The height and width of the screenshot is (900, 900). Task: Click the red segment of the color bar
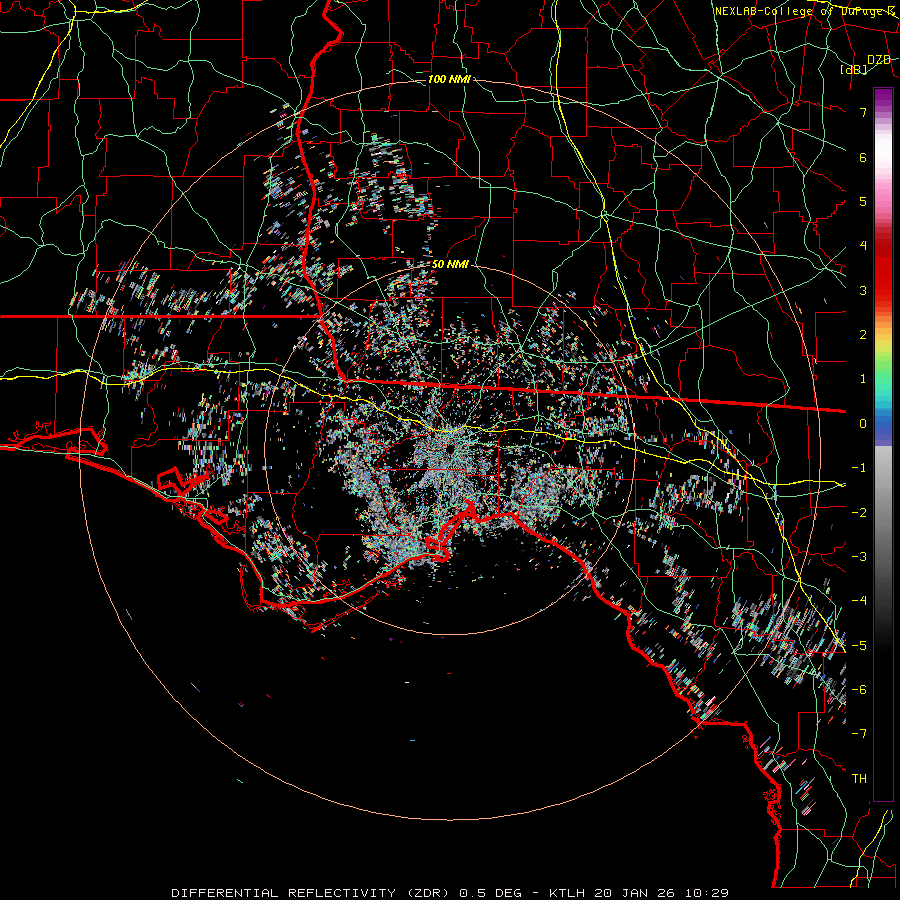[x=883, y=270]
